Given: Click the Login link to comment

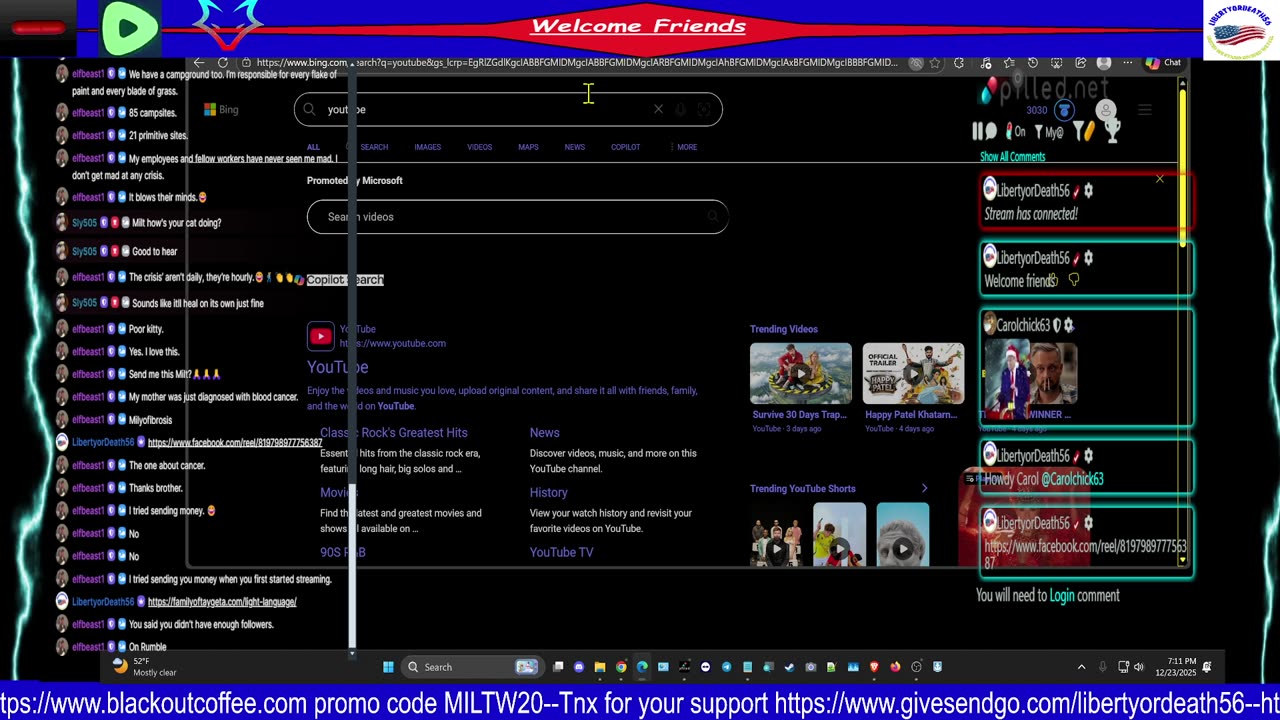Looking at the screenshot, I should [1062, 596].
